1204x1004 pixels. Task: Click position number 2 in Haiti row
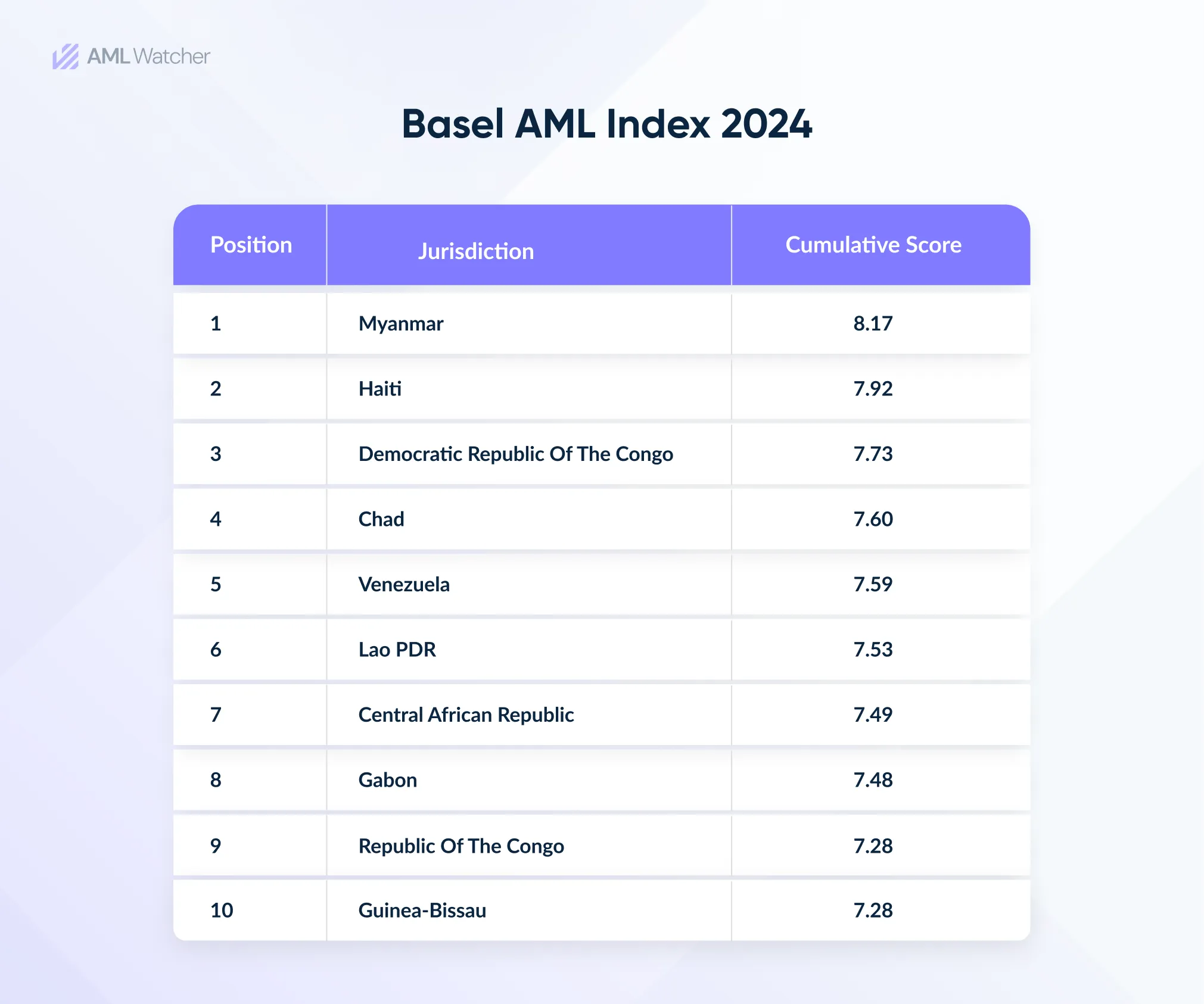(x=216, y=388)
